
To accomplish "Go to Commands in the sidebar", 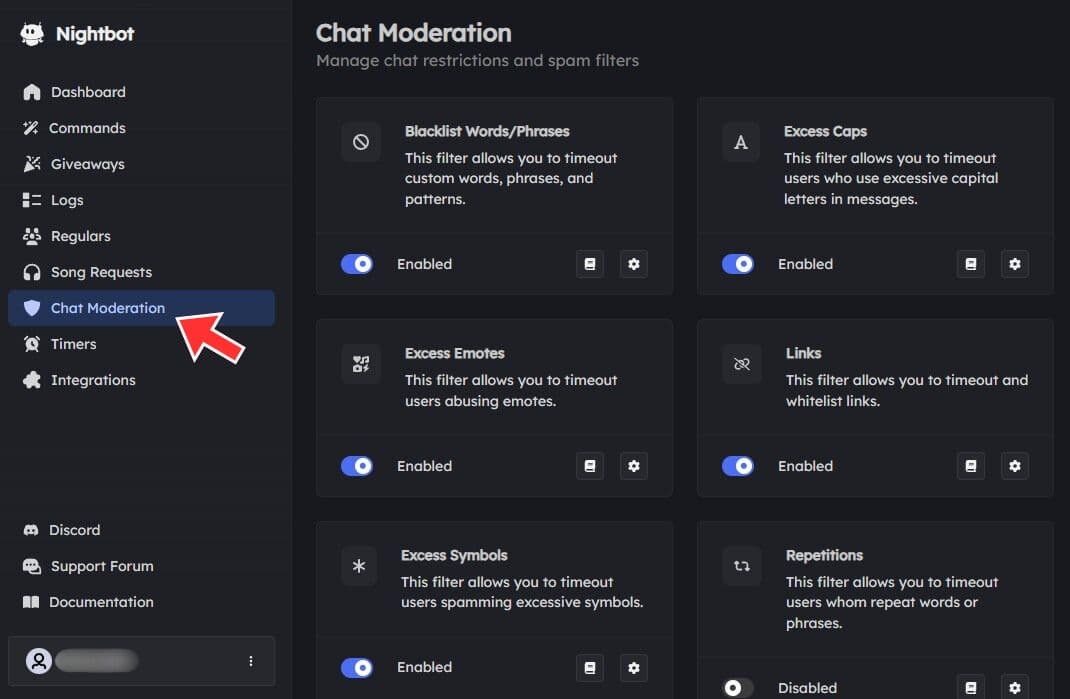I will (88, 128).
